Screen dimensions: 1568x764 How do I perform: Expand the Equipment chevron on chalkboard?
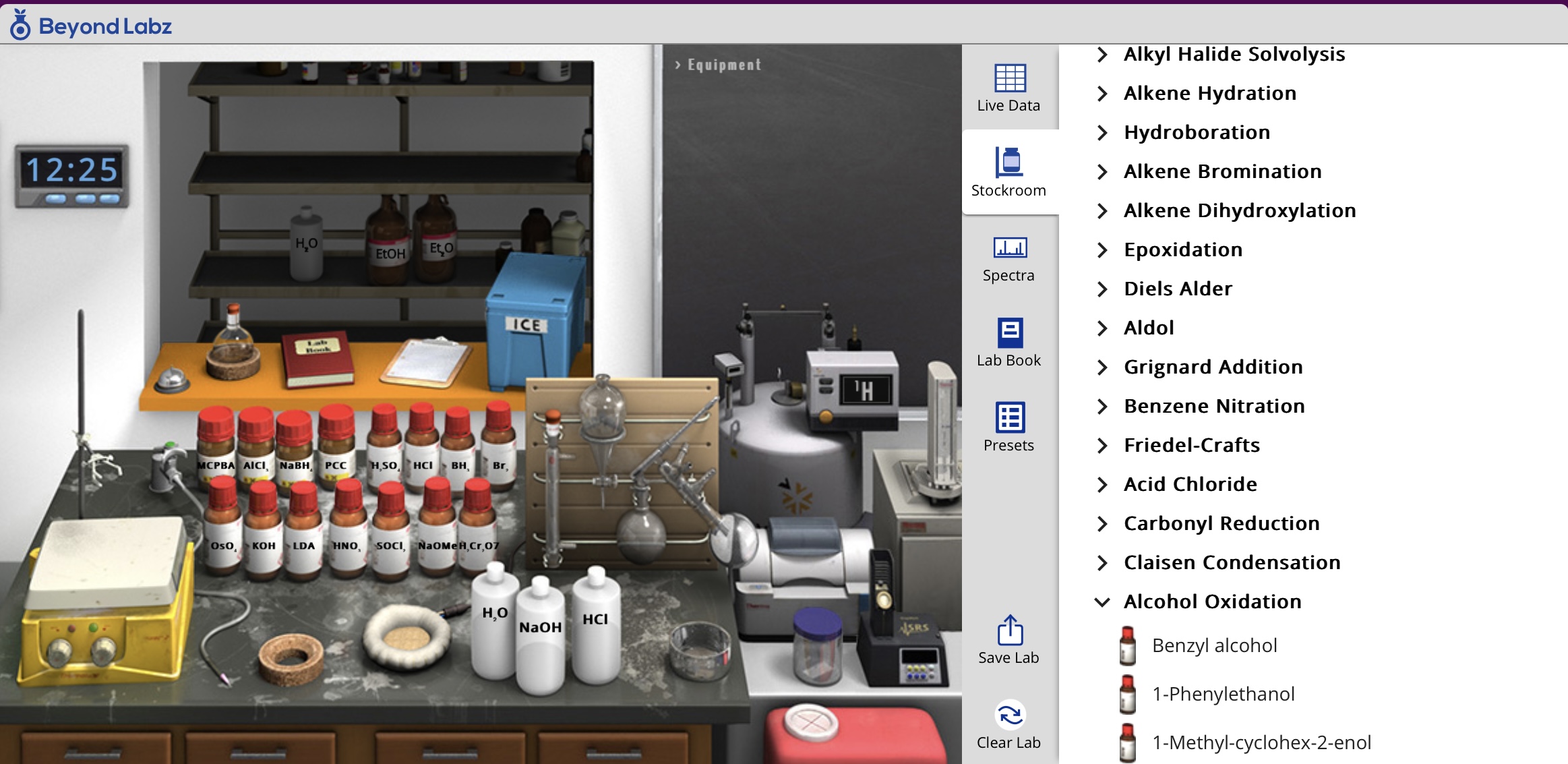click(678, 65)
